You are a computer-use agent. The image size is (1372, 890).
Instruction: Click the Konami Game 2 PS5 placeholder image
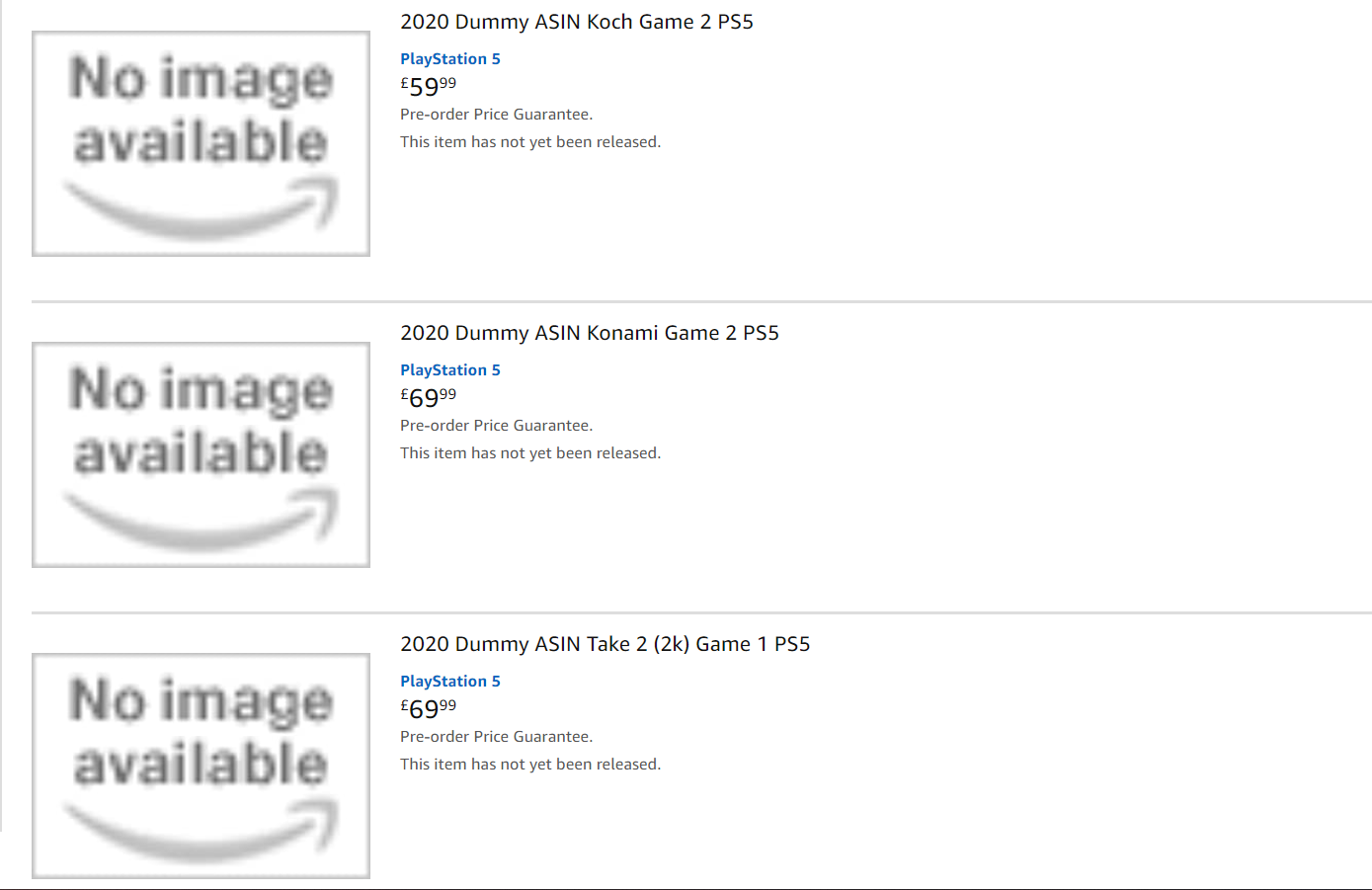[x=201, y=454]
